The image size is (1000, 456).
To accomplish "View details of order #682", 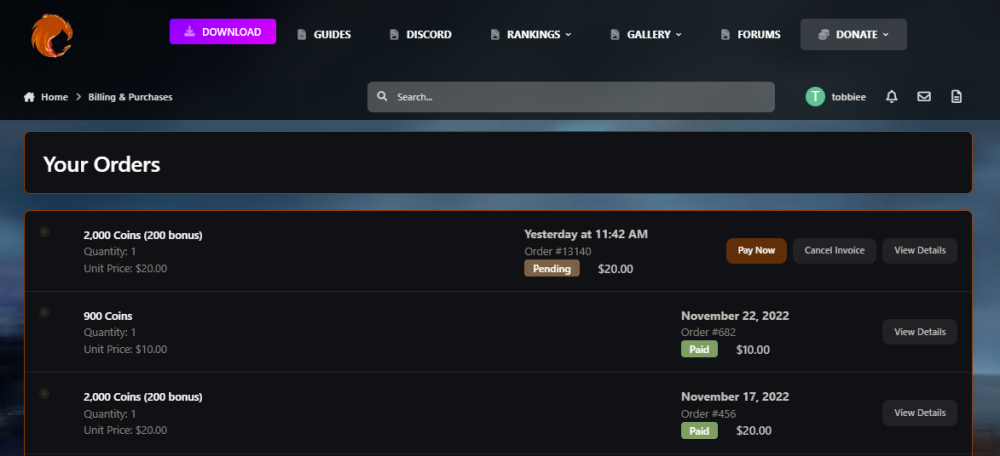I will tap(920, 332).
